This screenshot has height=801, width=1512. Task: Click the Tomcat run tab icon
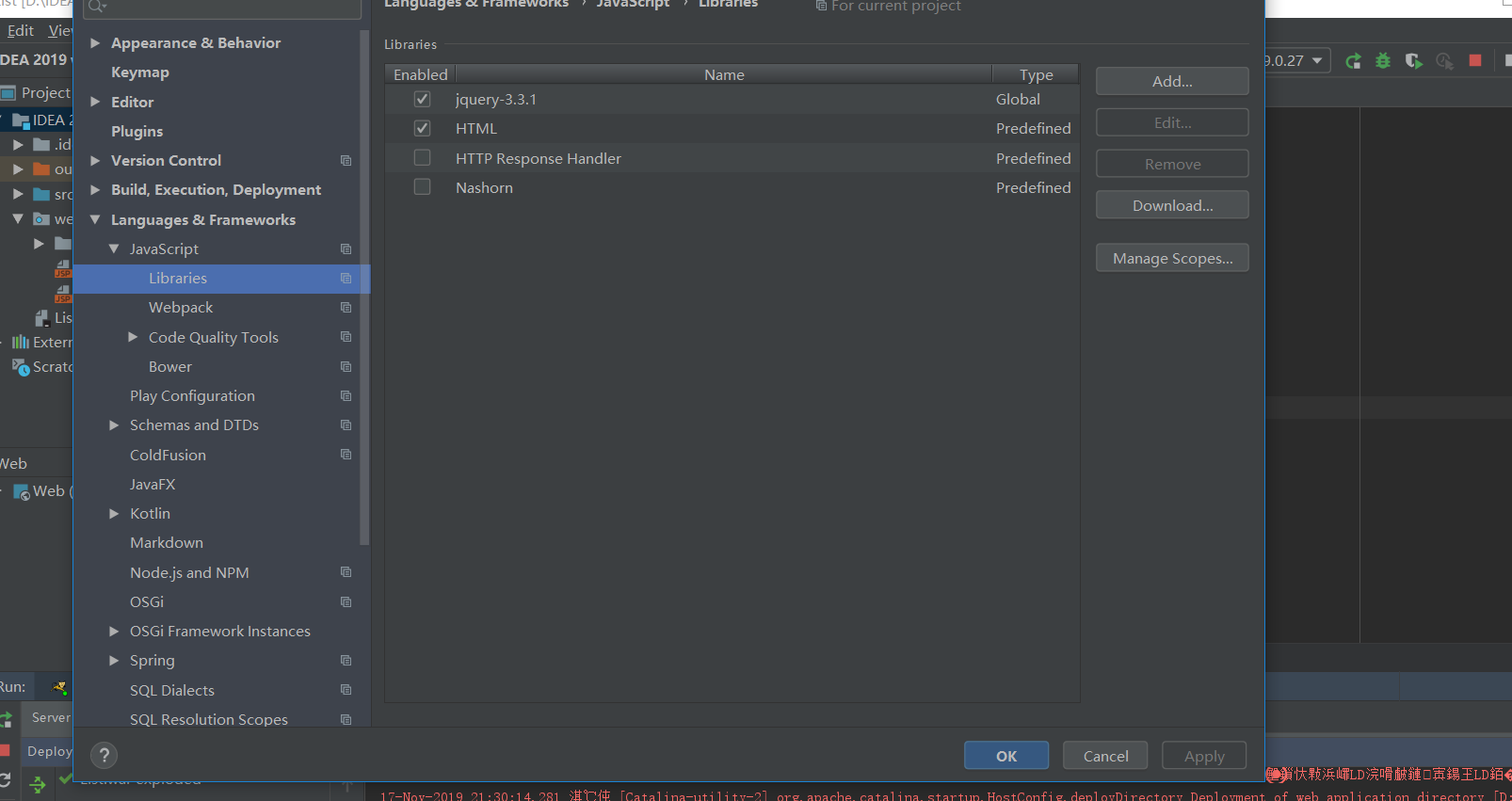pos(59,688)
